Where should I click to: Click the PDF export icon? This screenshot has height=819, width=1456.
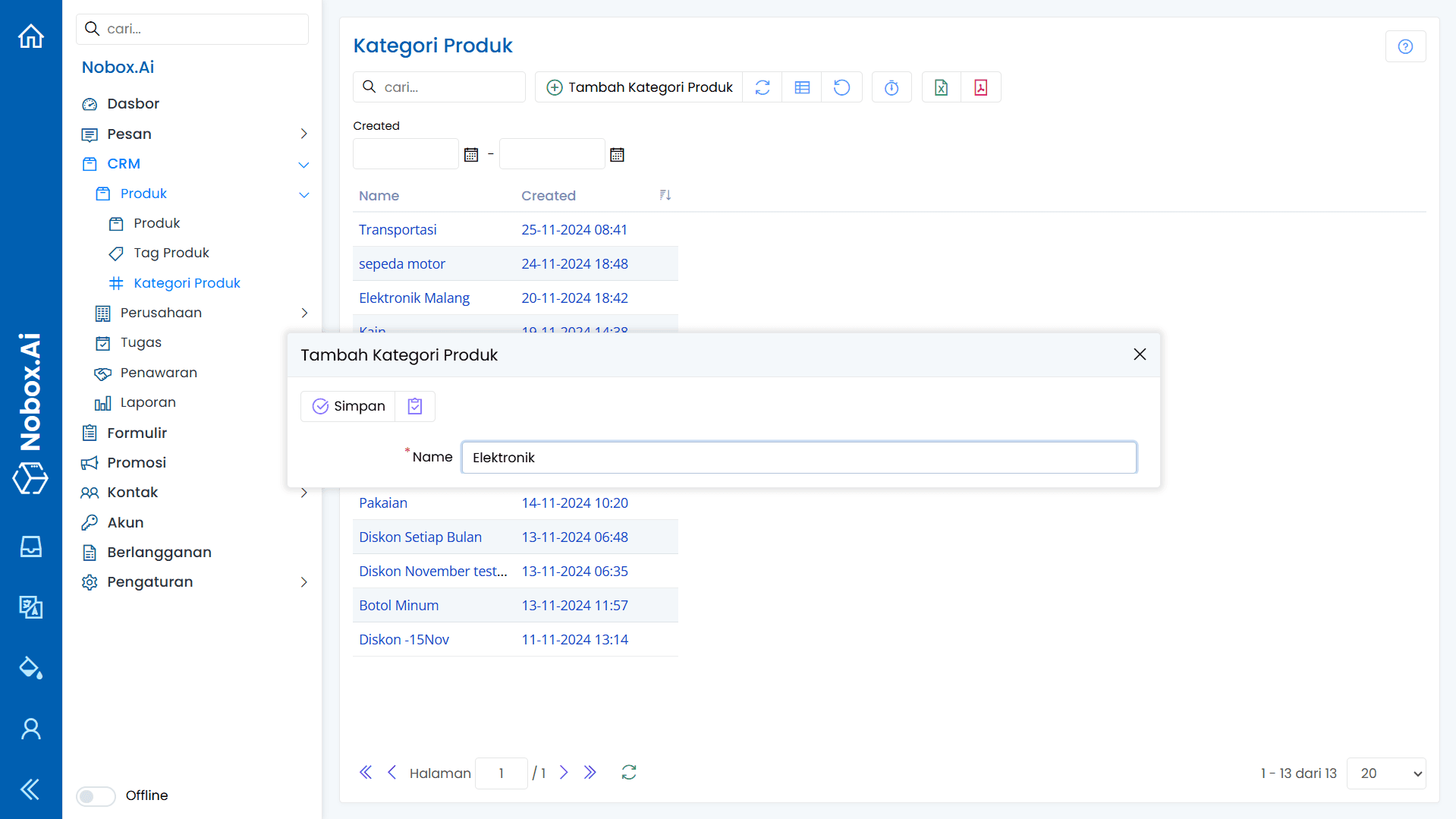980,87
